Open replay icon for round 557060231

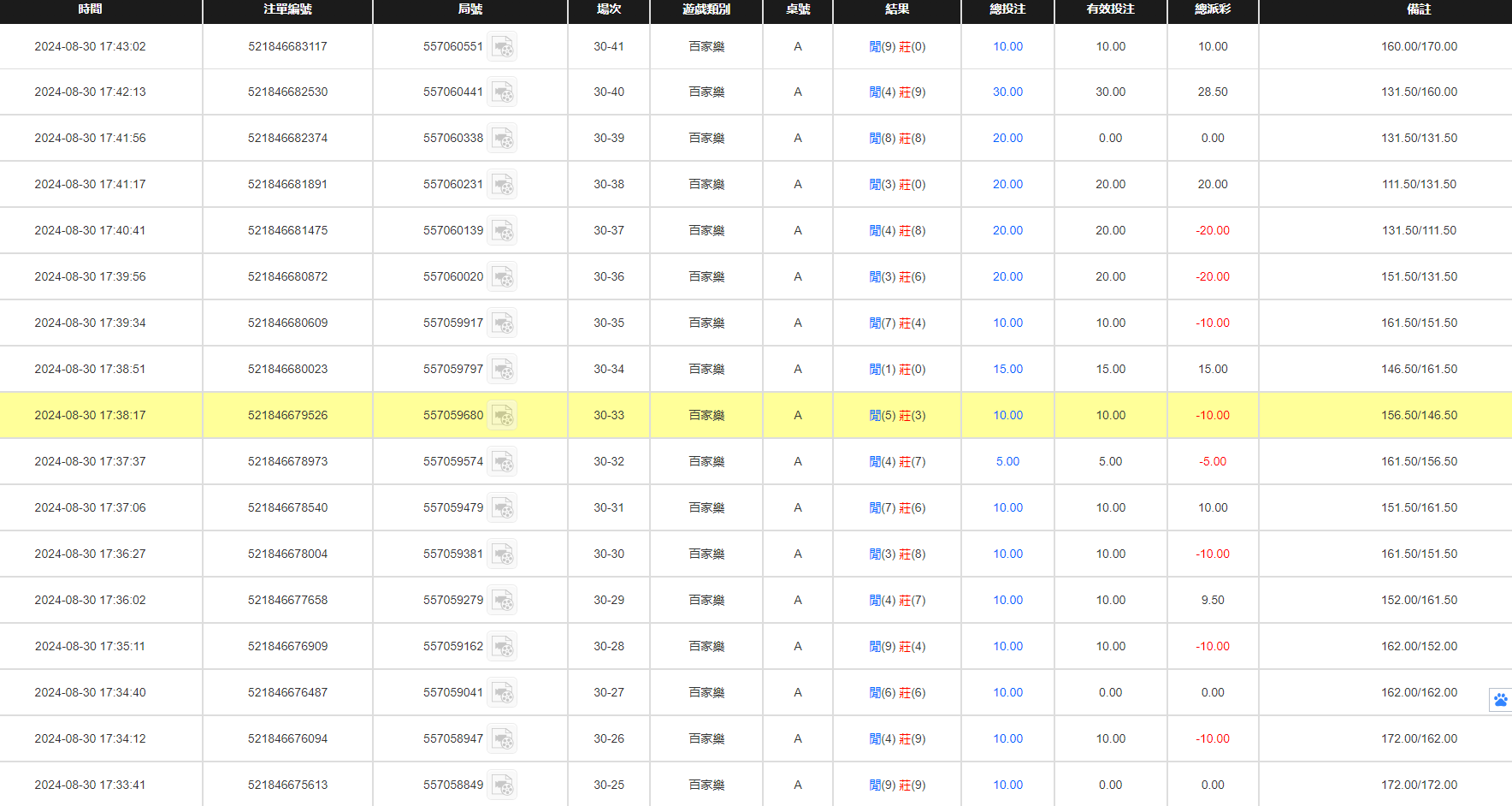[x=502, y=185]
